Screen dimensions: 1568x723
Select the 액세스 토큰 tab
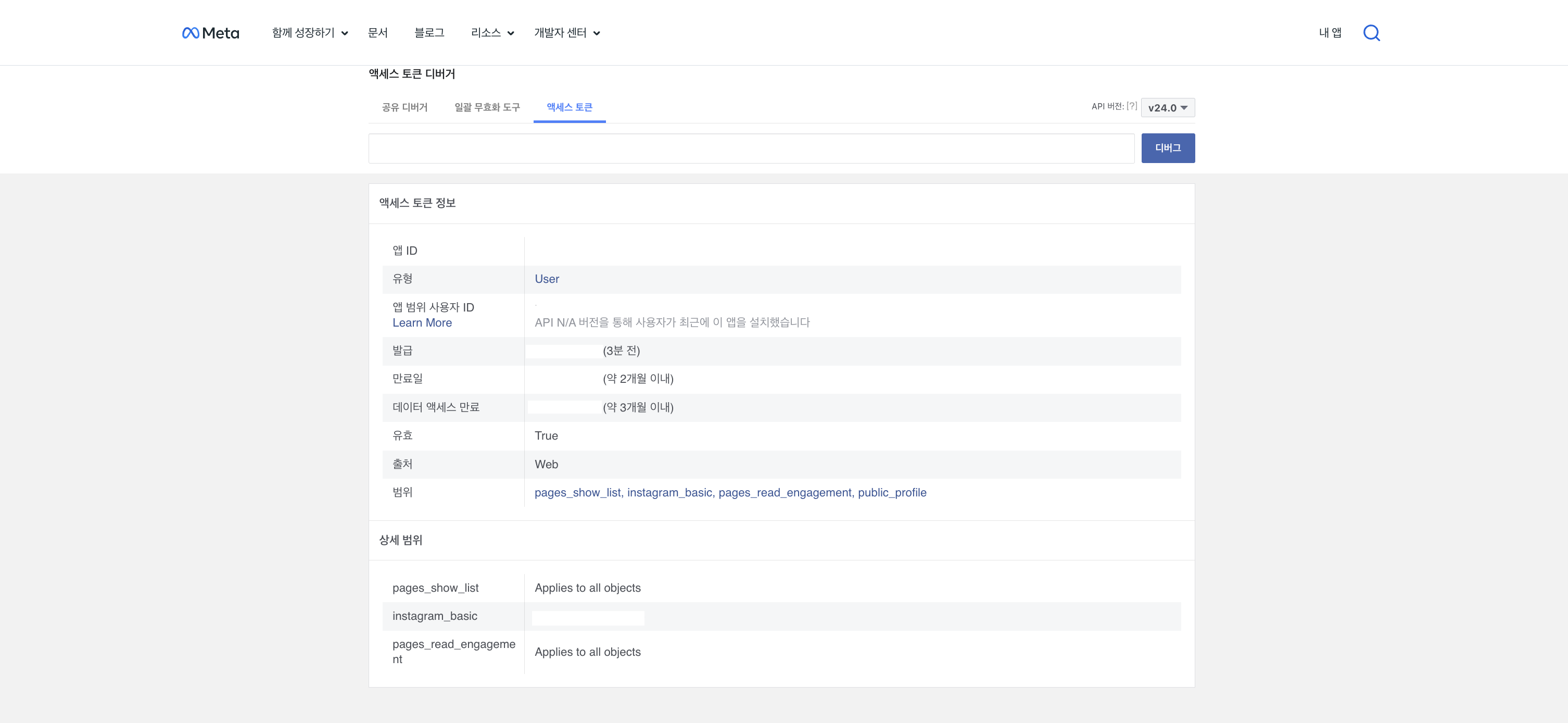(x=569, y=107)
